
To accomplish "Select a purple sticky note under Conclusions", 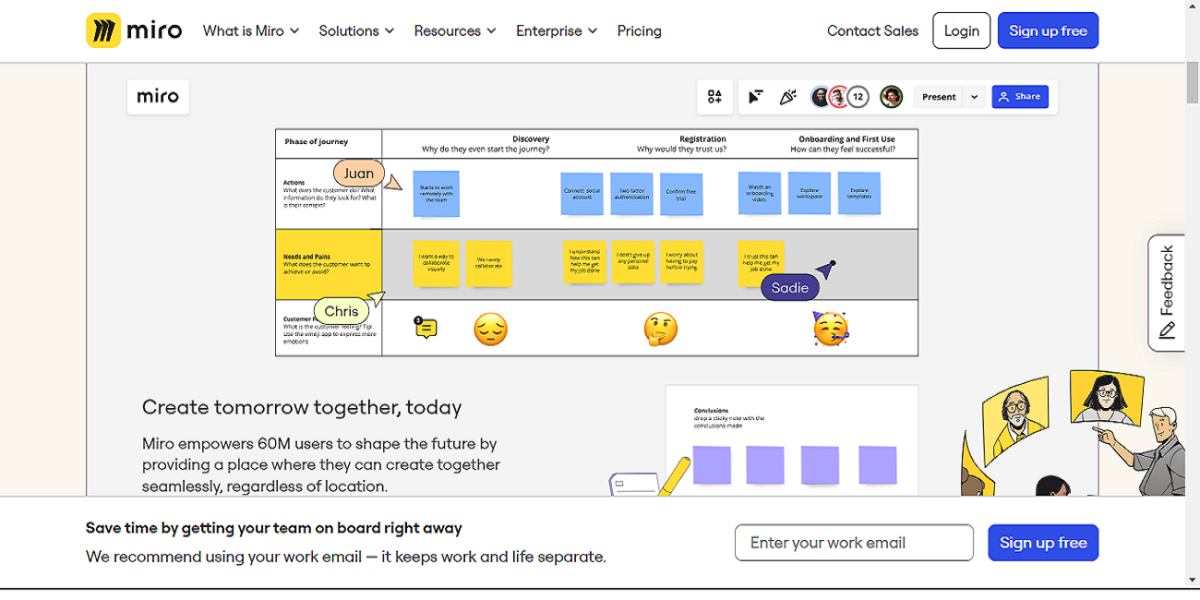I will (711, 465).
